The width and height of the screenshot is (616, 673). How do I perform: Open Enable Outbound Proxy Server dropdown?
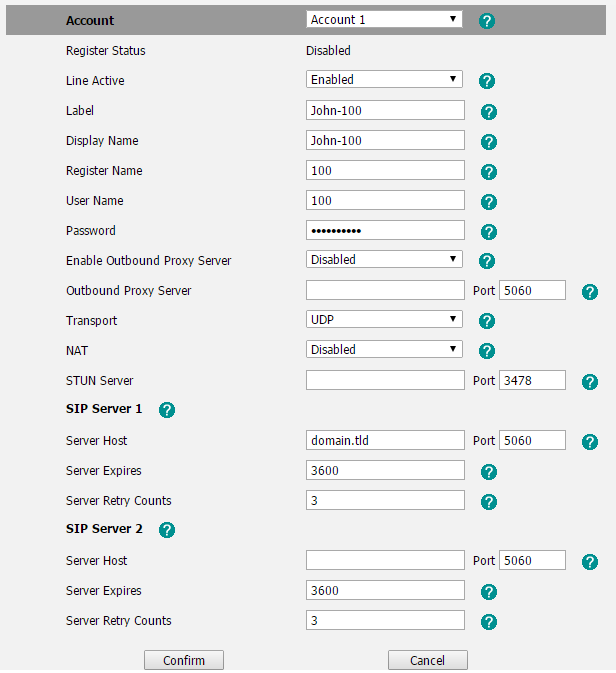point(384,259)
